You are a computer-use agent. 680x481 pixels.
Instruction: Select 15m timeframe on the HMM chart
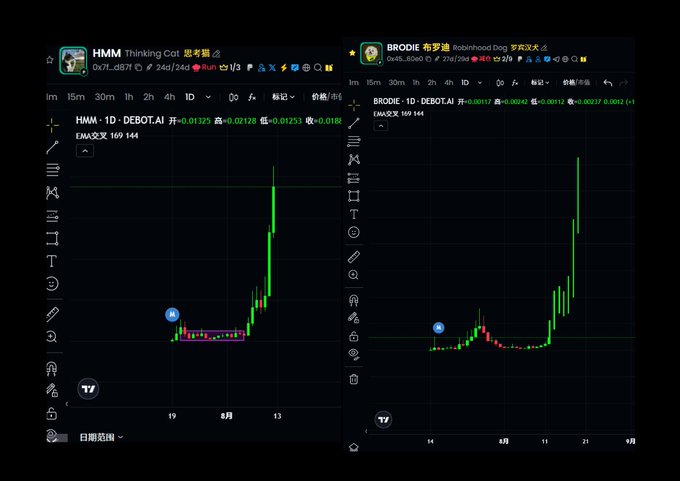tap(76, 97)
